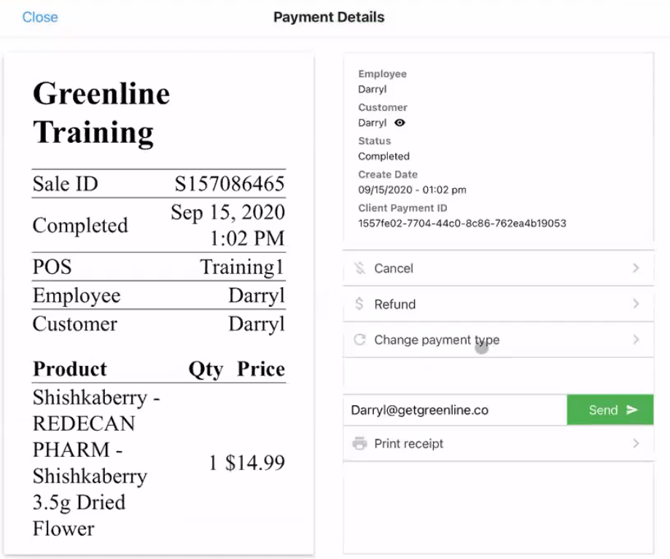
Task: Click the printer icon beside Print receipt
Action: point(360,444)
